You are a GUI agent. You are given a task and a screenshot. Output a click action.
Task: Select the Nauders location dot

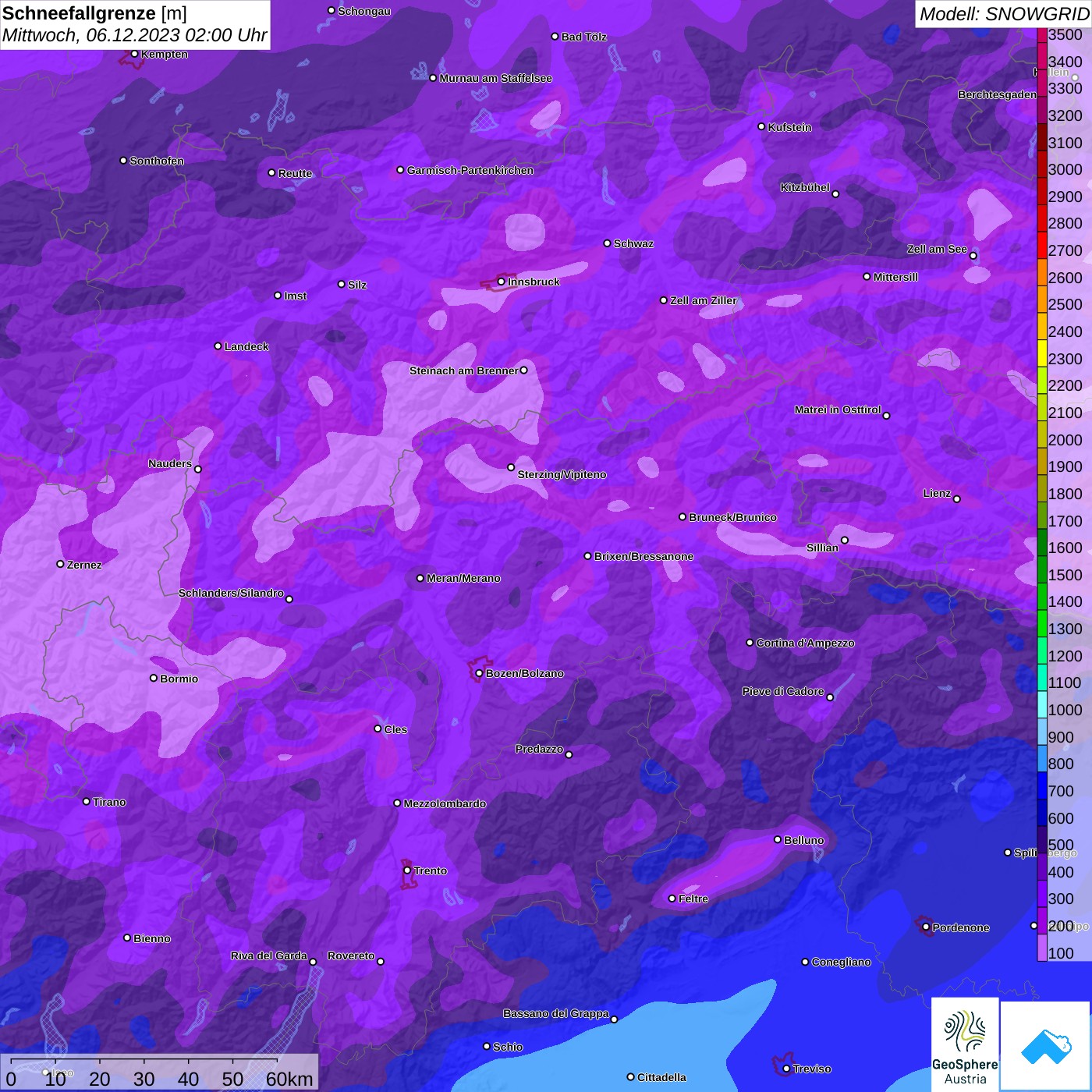point(198,469)
